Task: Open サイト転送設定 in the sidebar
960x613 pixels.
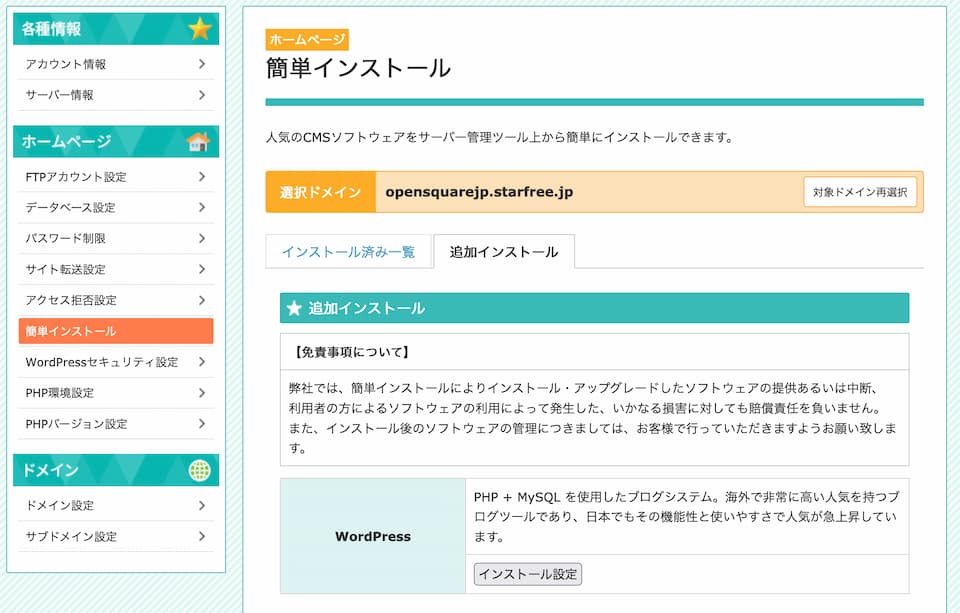Action: click(x=115, y=270)
